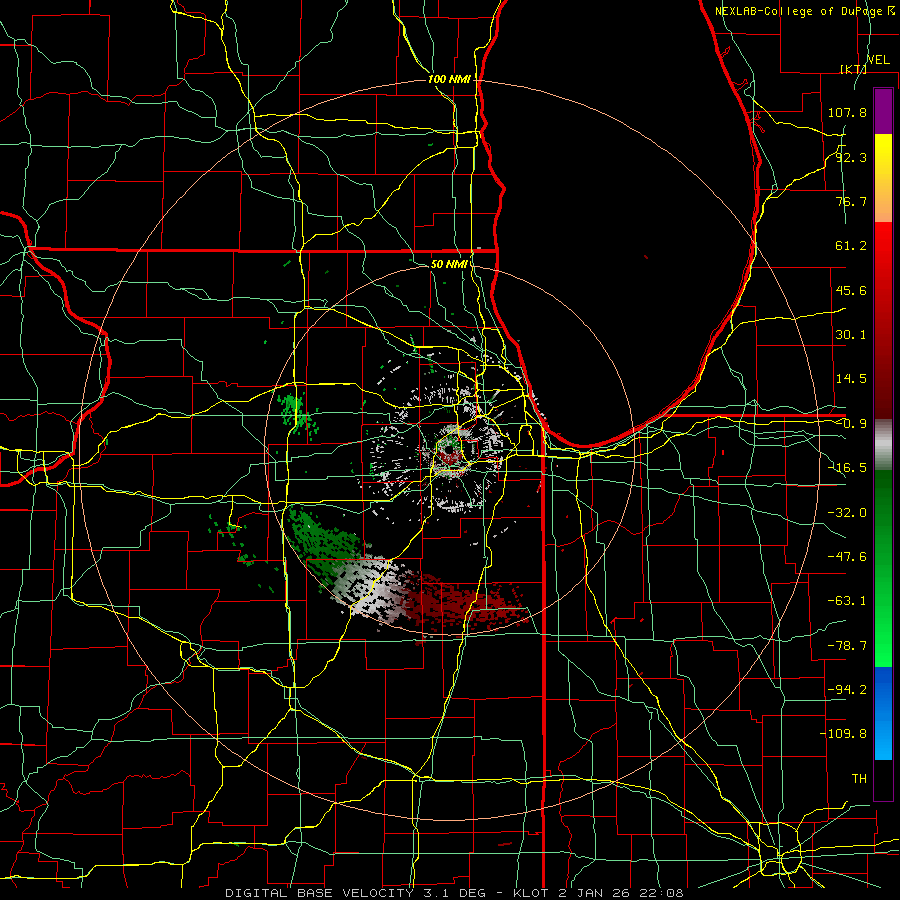Click the 'TH' threshold label in legend

[859, 779]
